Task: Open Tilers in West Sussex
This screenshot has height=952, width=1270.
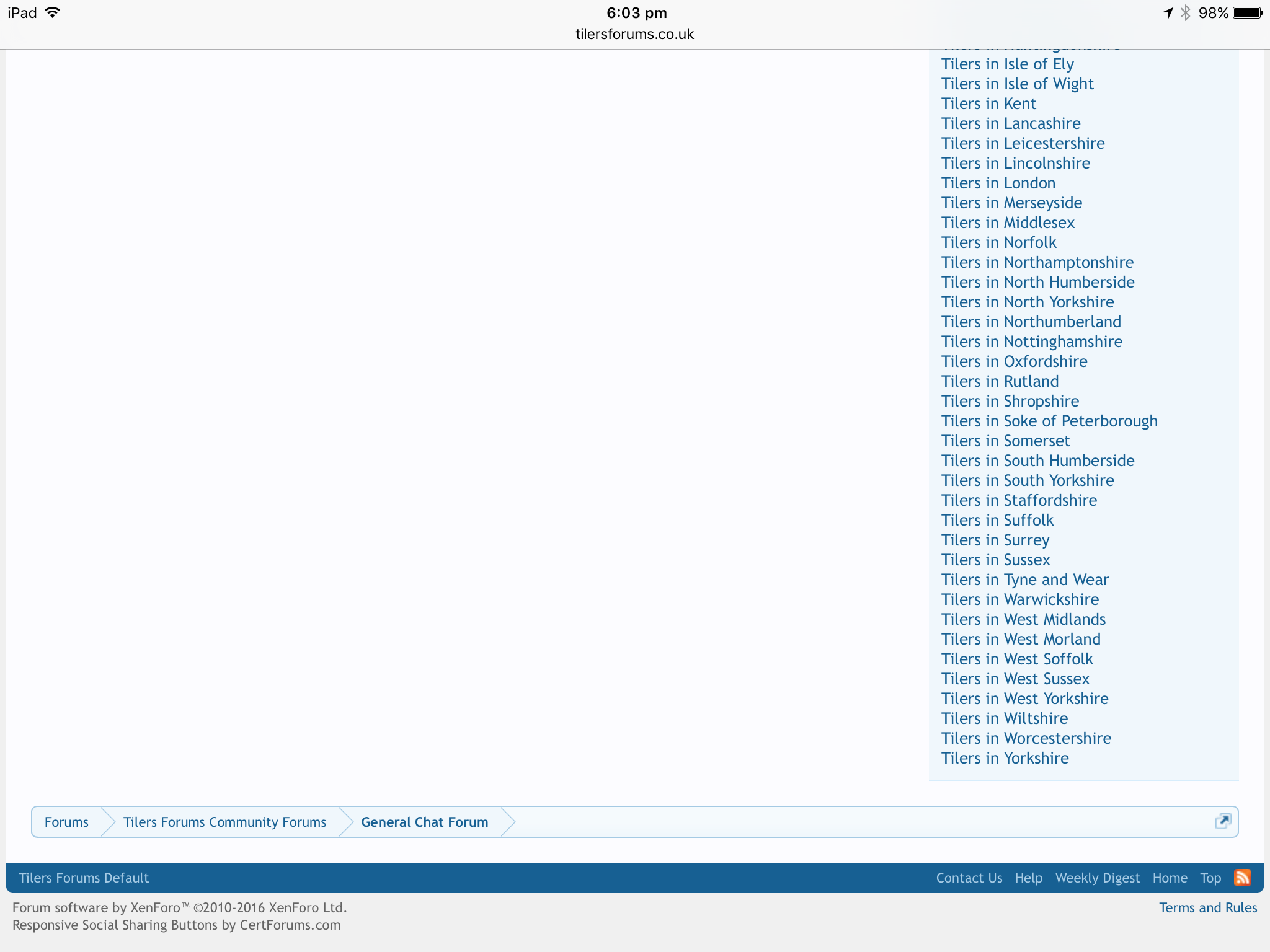Action: click(1015, 679)
